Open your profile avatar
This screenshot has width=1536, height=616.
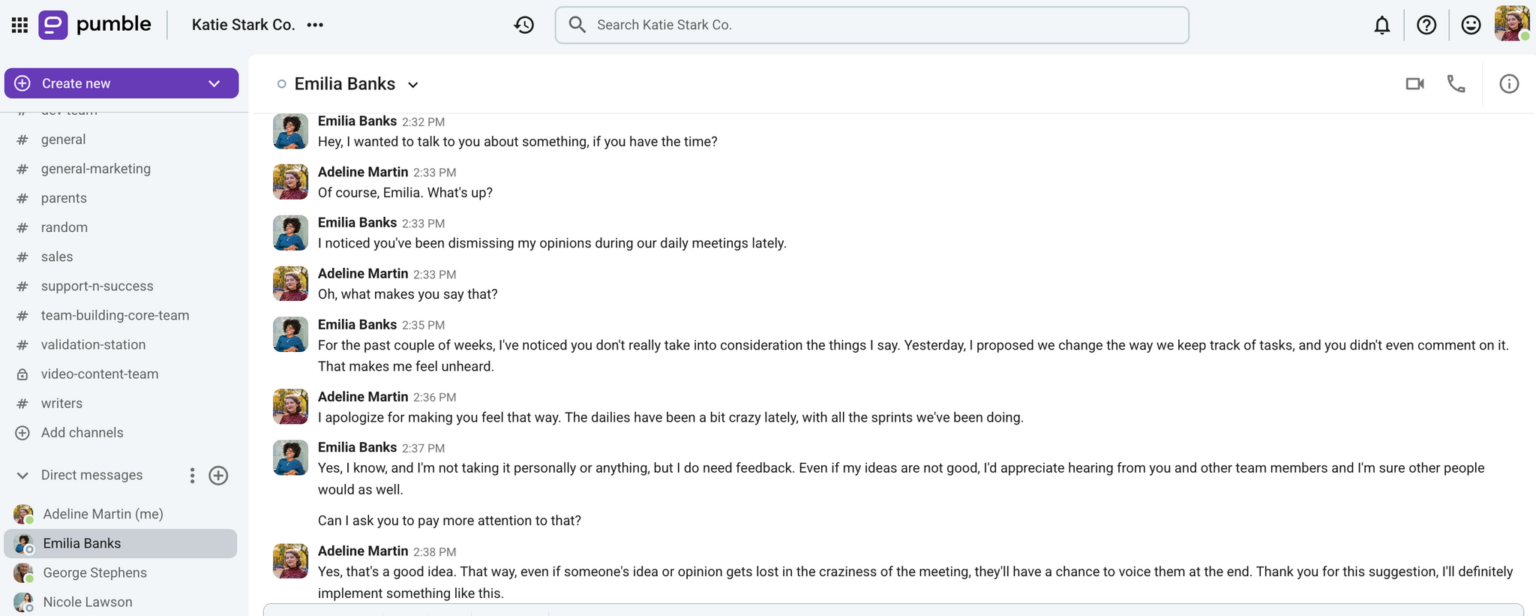click(1513, 24)
